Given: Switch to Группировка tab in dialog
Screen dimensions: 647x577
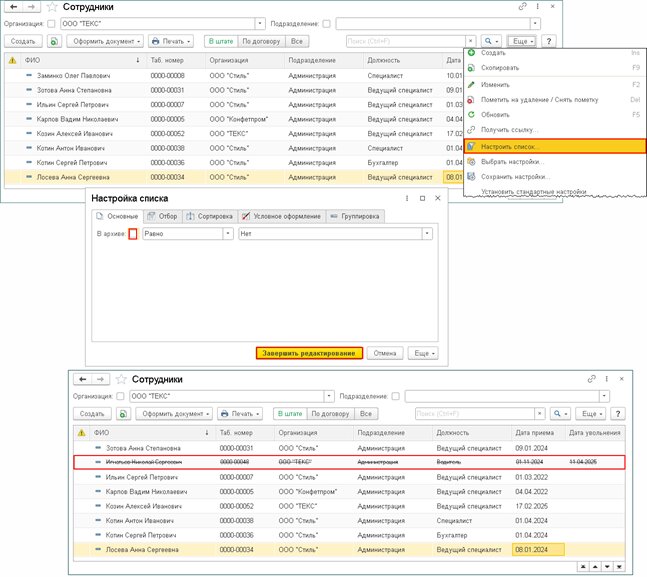Looking at the screenshot, I should click(x=355, y=216).
